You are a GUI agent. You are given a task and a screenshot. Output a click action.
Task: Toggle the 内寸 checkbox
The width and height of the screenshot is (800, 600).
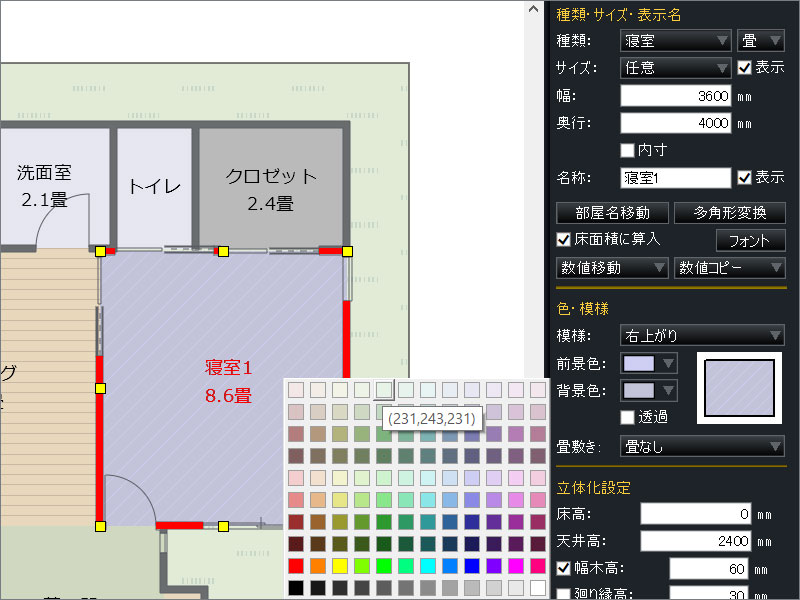628,150
